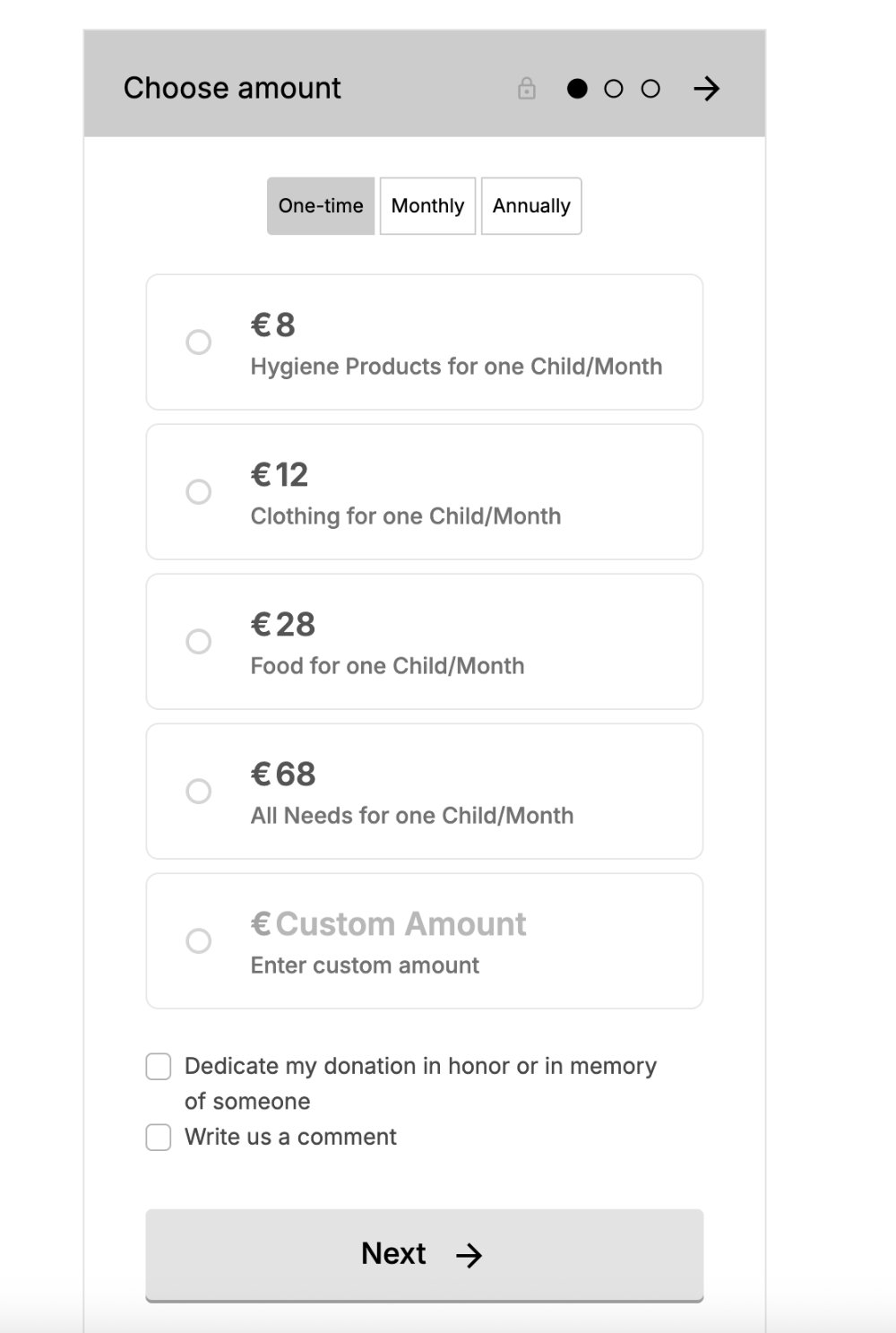Jump to the second step indicator dot

click(614, 89)
